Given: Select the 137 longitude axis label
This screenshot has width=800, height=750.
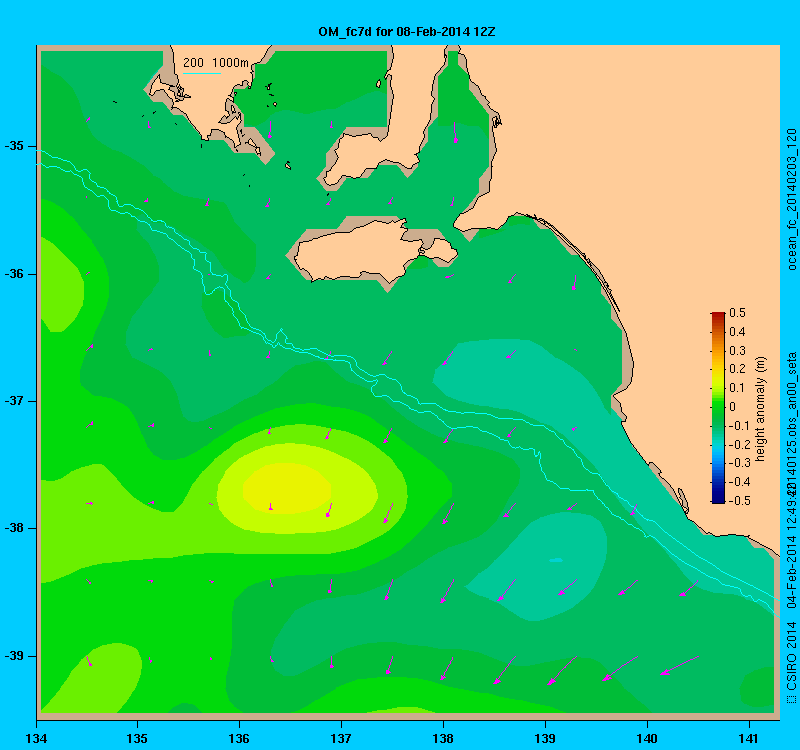Looking at the screenshot, I should click(341, 738).
